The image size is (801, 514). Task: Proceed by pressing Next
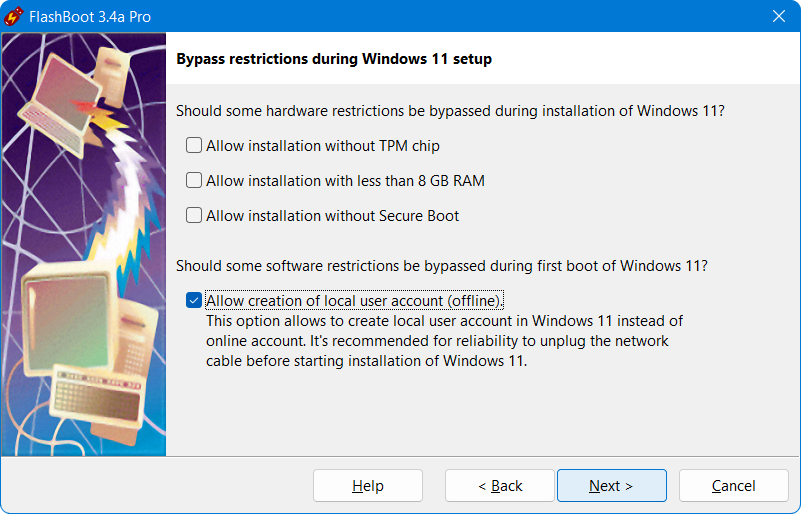coord(611,486)
